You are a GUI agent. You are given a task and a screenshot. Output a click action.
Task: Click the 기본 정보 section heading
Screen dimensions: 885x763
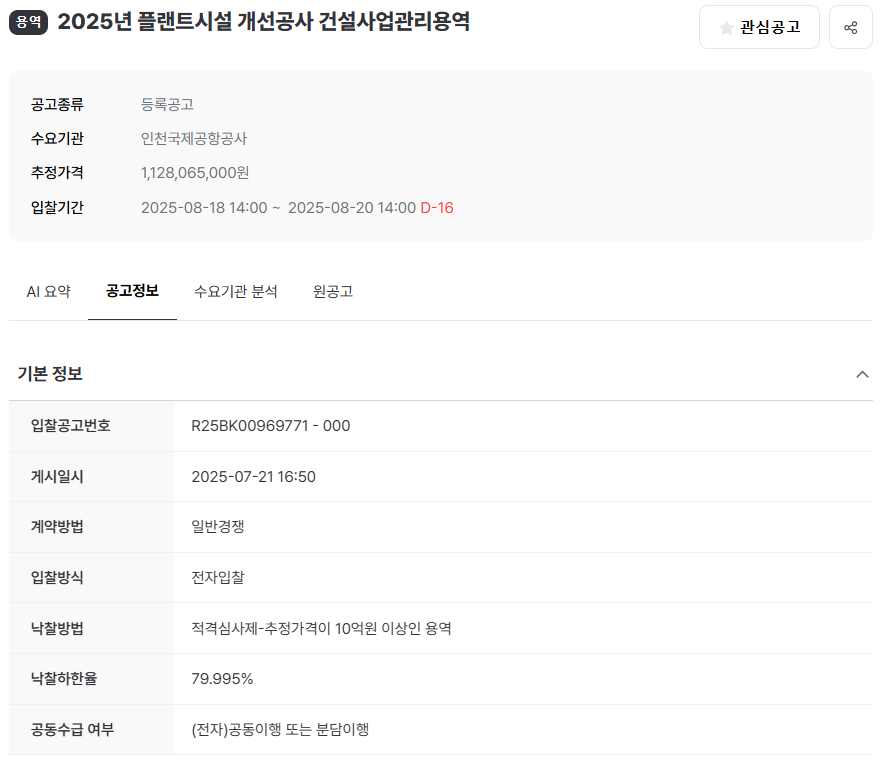50,374
